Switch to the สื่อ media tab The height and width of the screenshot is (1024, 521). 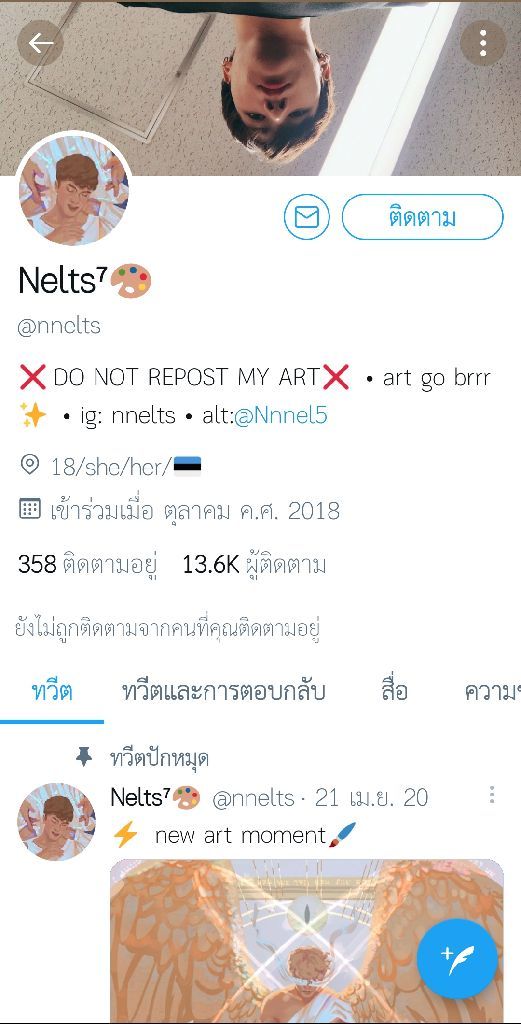(x=394, y=691)
